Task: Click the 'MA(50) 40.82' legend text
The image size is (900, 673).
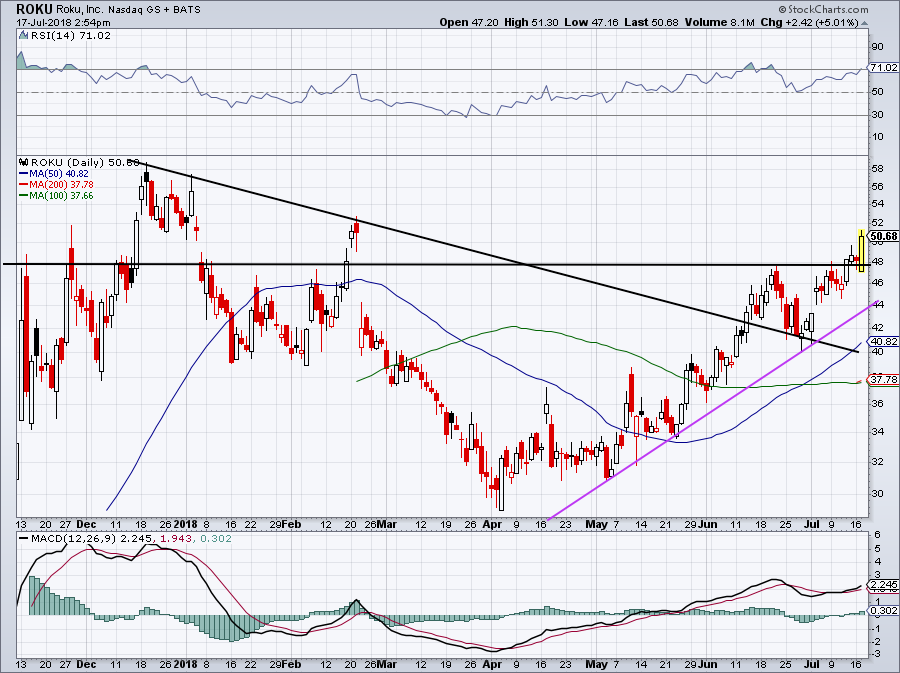Action: pos(59,174)
